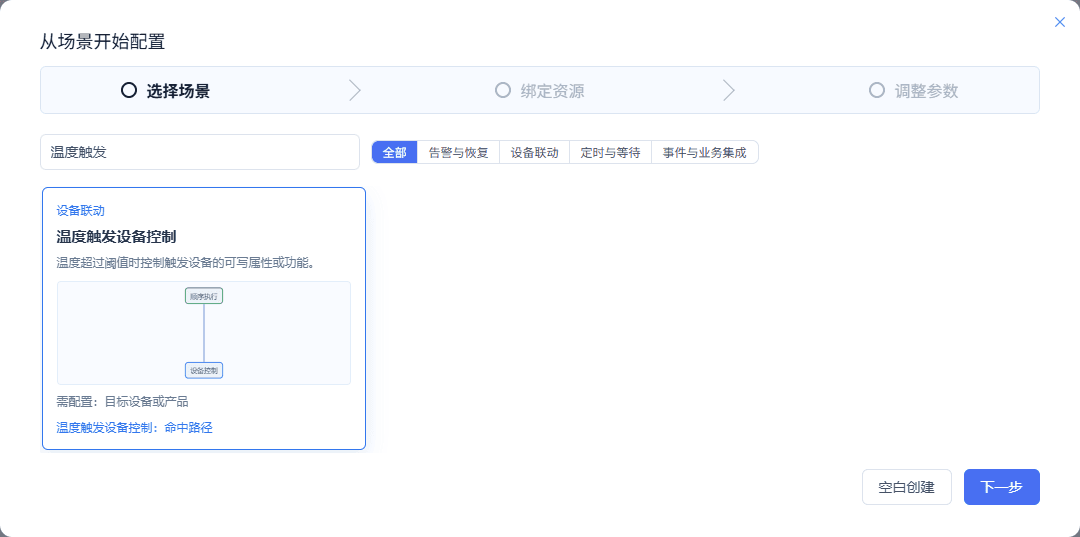Click the circle icon beside 选择场景

(x=129, y=90)
